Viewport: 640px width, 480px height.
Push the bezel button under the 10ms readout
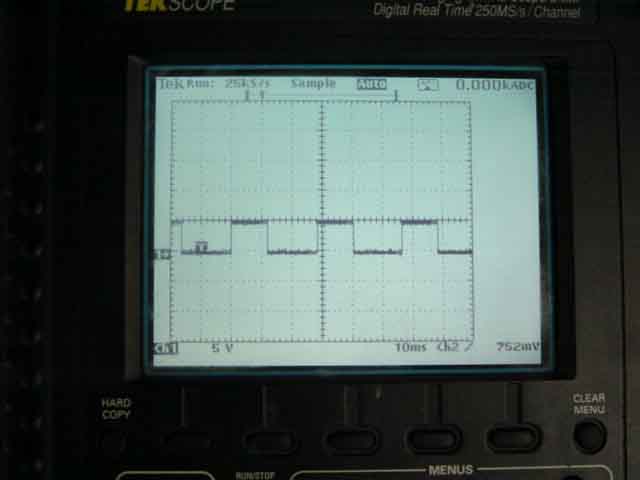click(x=433, y=439)
